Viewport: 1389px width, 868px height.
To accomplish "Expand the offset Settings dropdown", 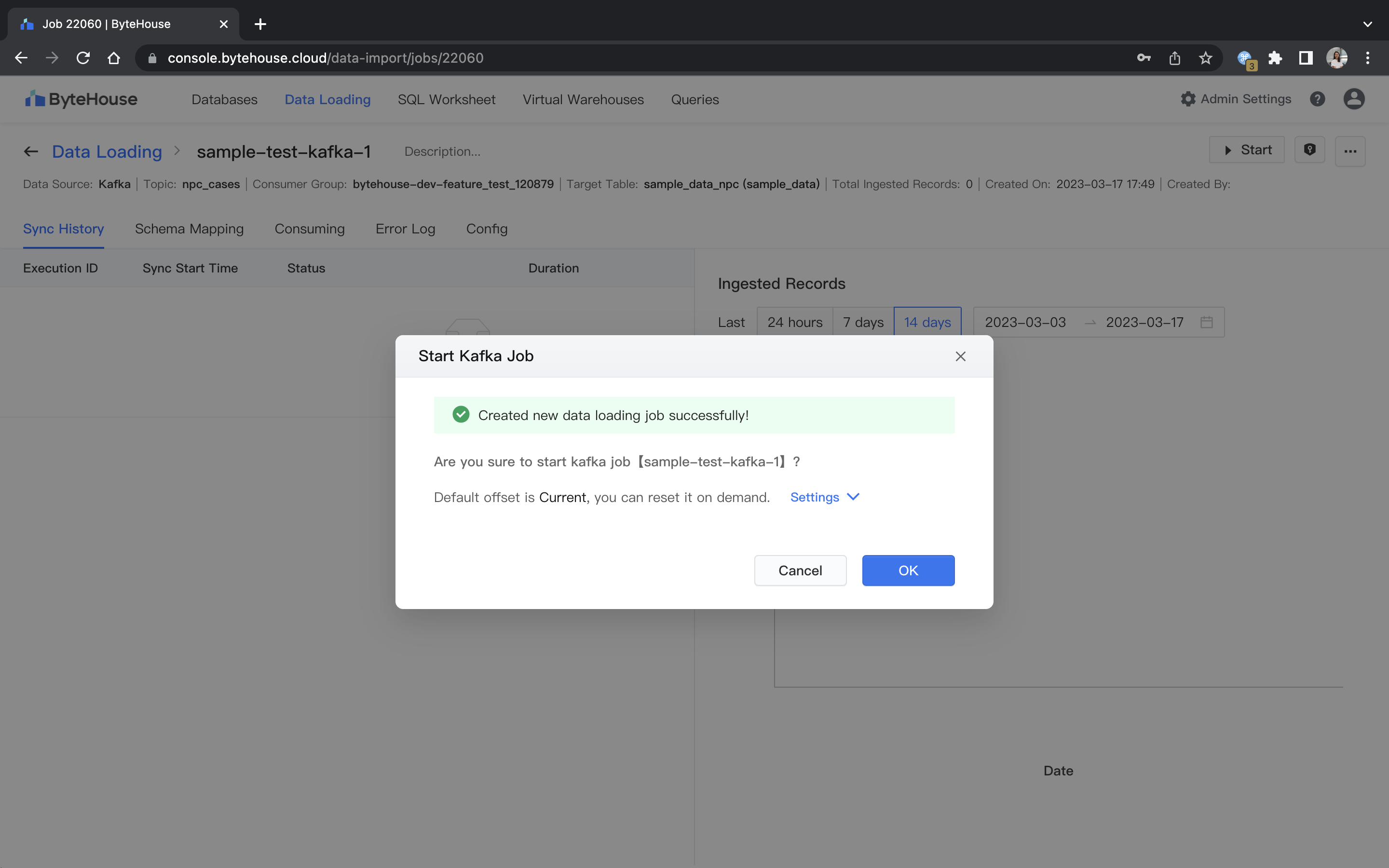I will 824,497.
